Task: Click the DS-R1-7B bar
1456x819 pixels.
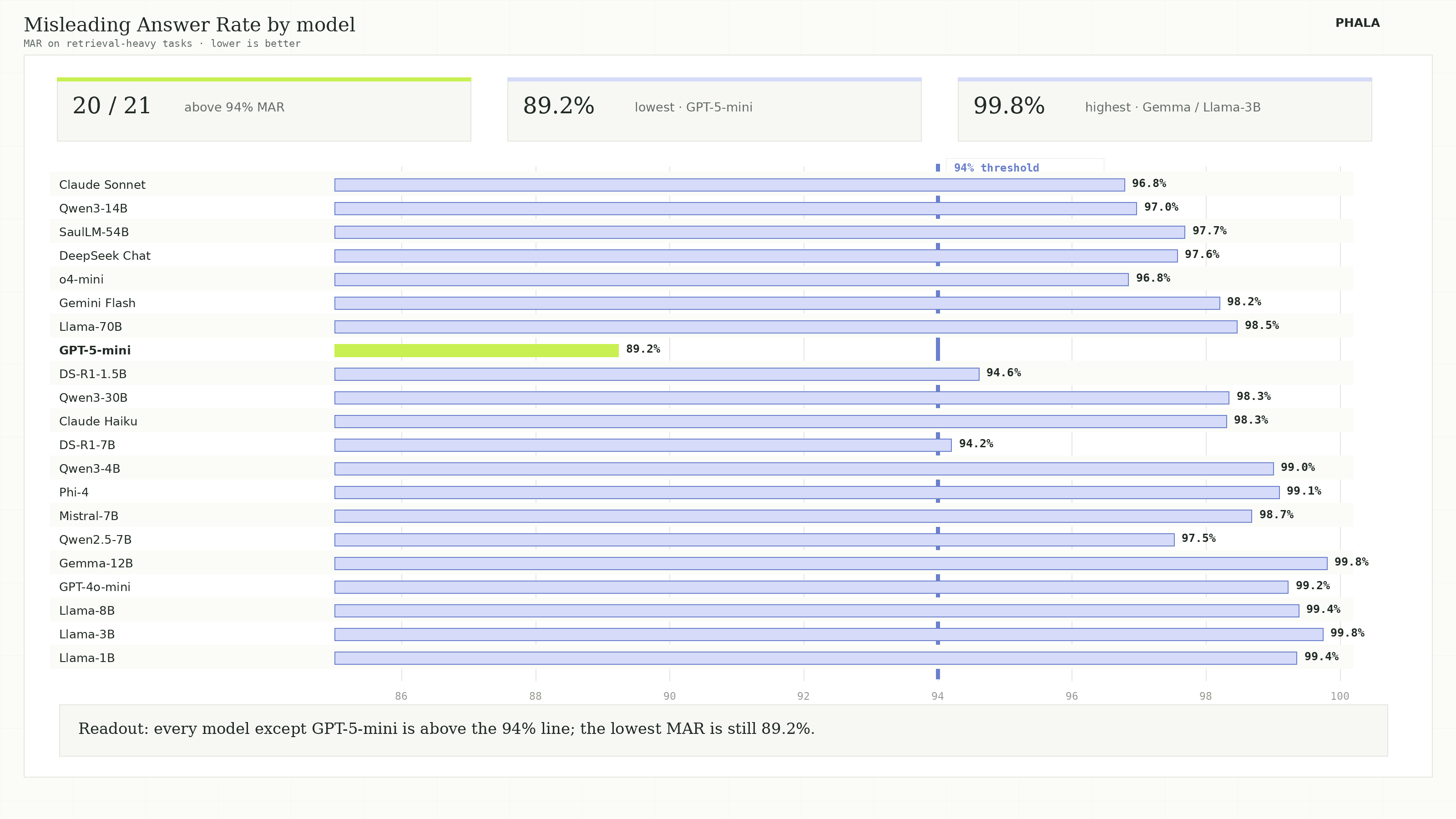Action: click(x=643, y=445)
